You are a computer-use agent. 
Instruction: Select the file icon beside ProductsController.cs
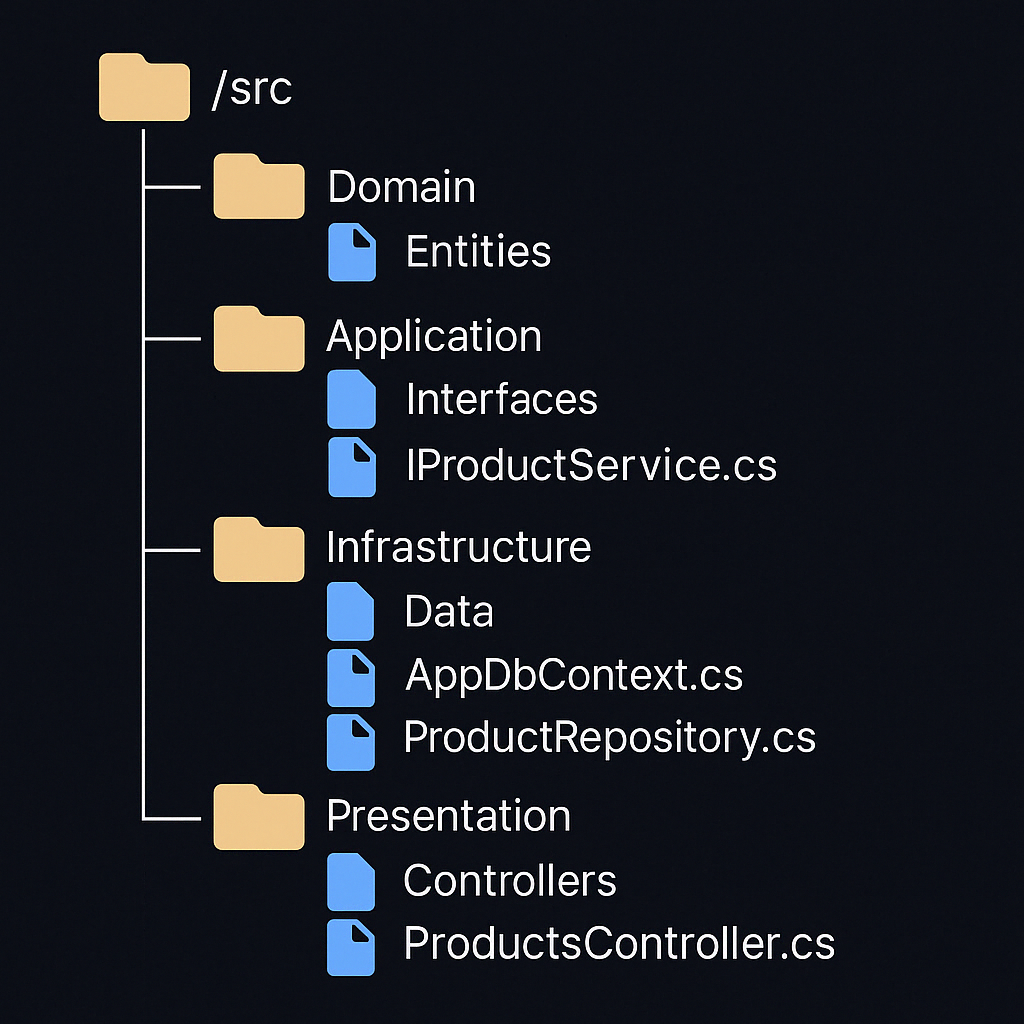351,948
